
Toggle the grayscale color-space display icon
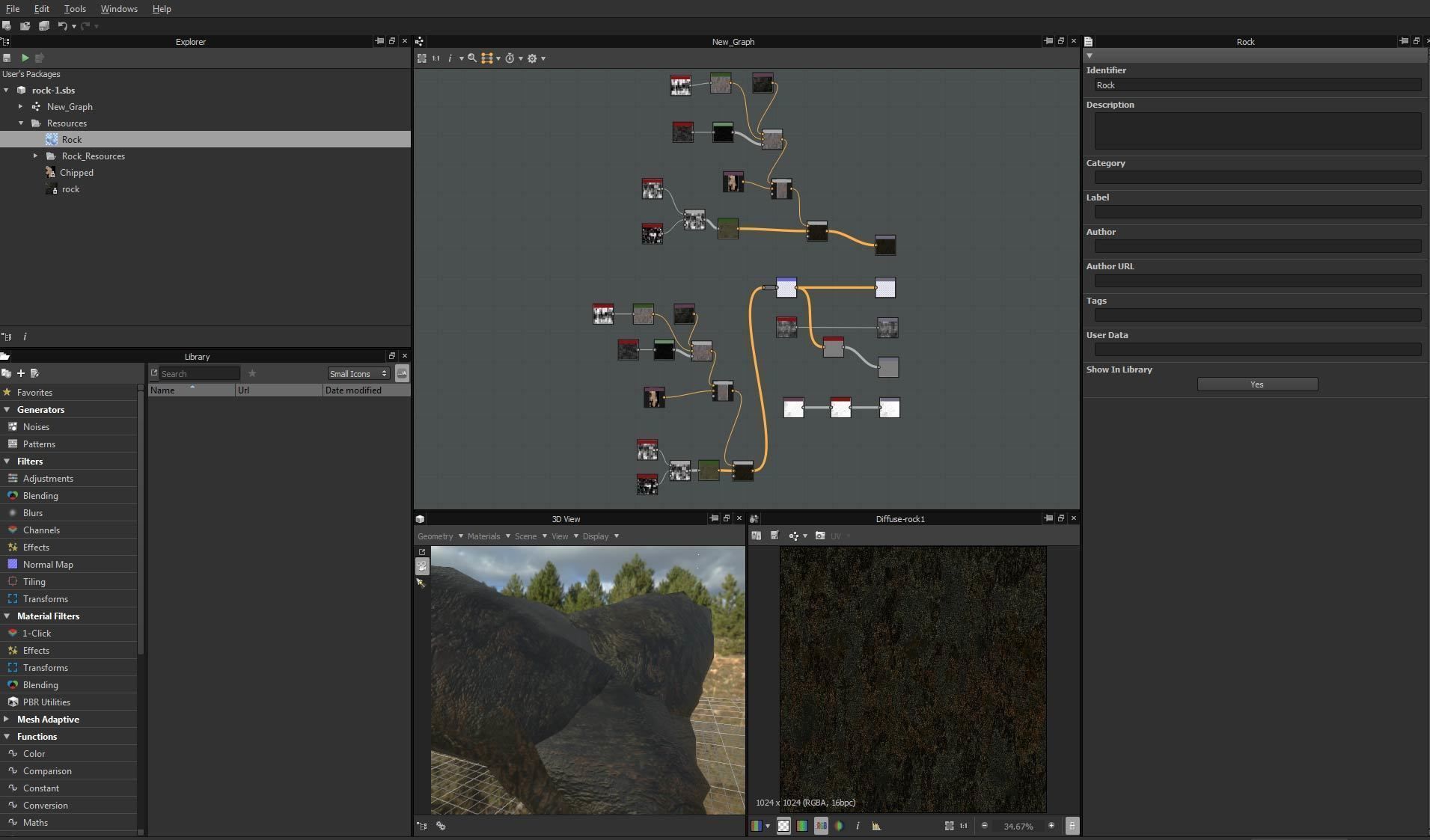[x=839, y=826]
